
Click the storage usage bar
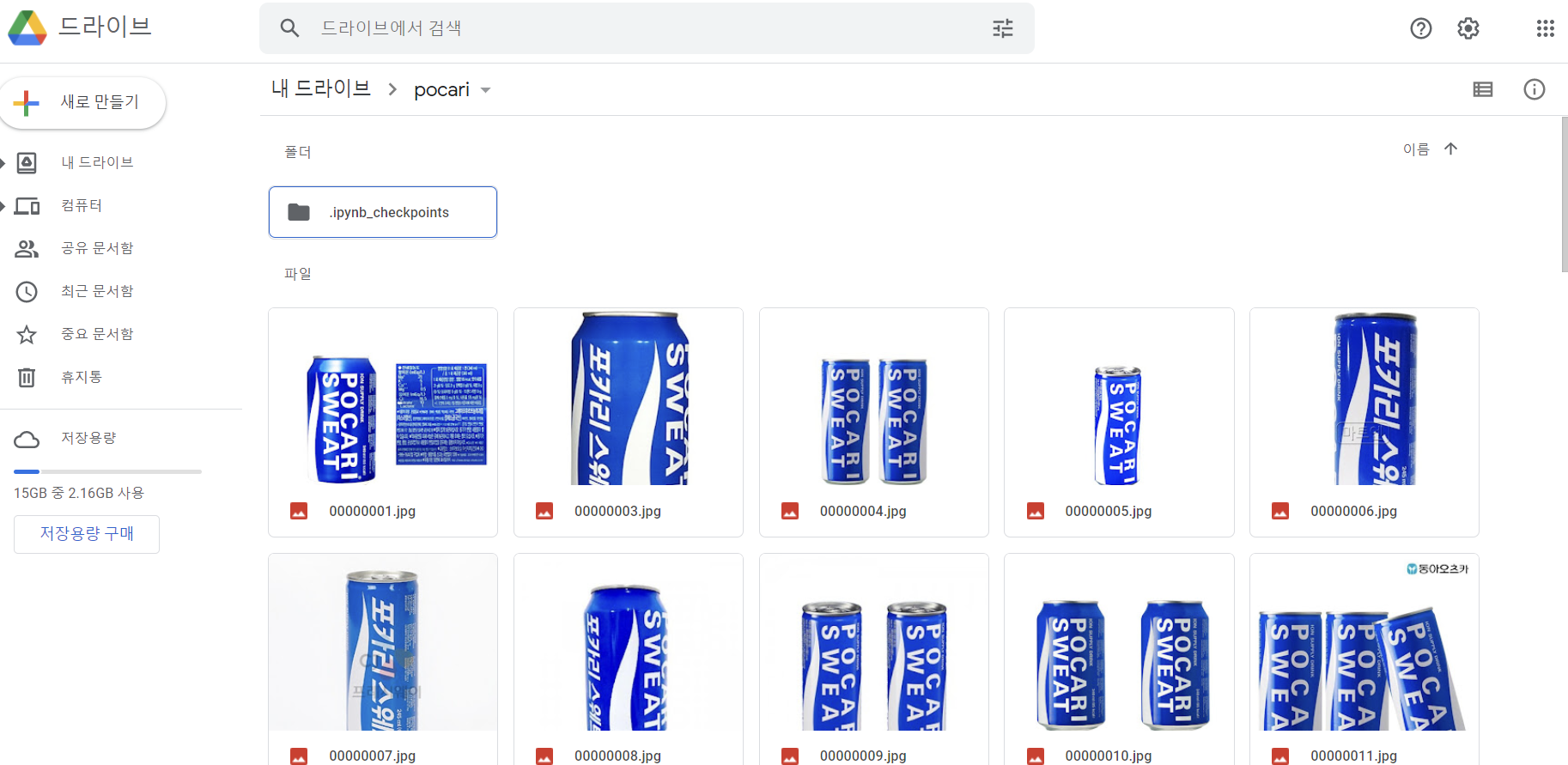click(107, 471)
